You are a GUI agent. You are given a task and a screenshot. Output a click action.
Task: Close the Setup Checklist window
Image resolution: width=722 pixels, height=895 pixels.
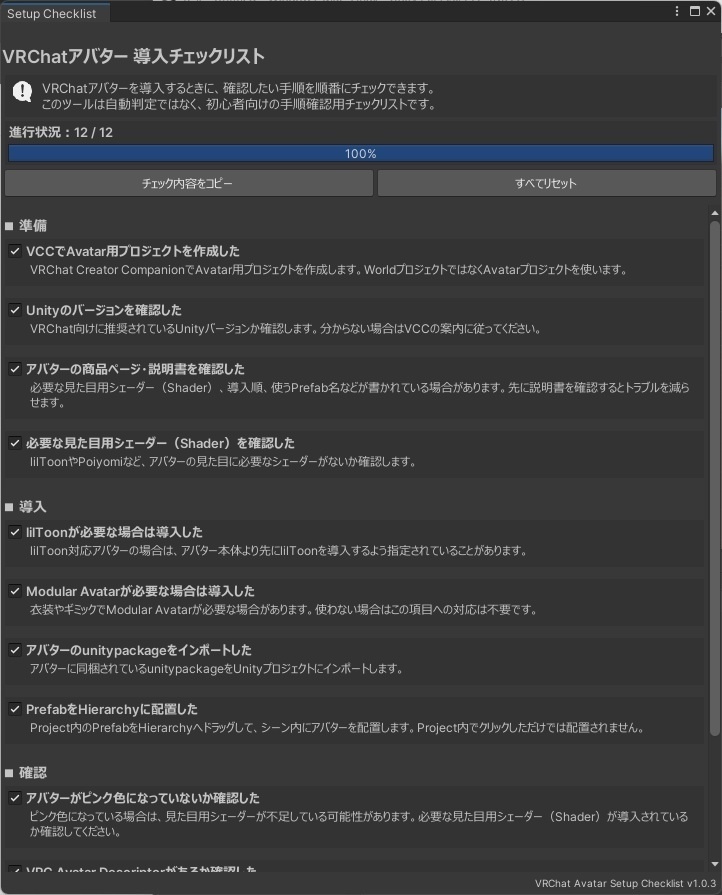(x=711, y=11)
